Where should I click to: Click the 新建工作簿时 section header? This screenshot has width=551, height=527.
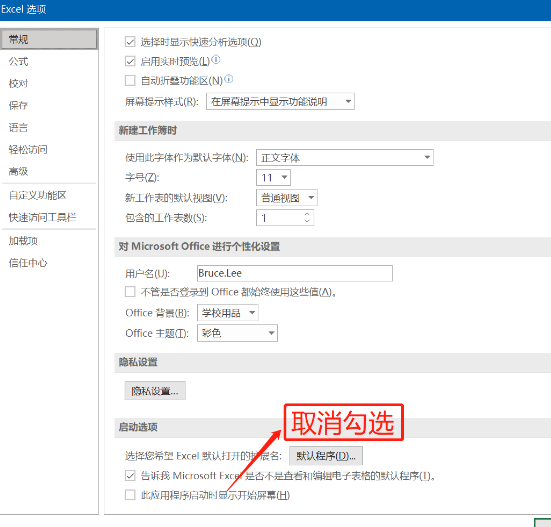click(x=148, y=131)
